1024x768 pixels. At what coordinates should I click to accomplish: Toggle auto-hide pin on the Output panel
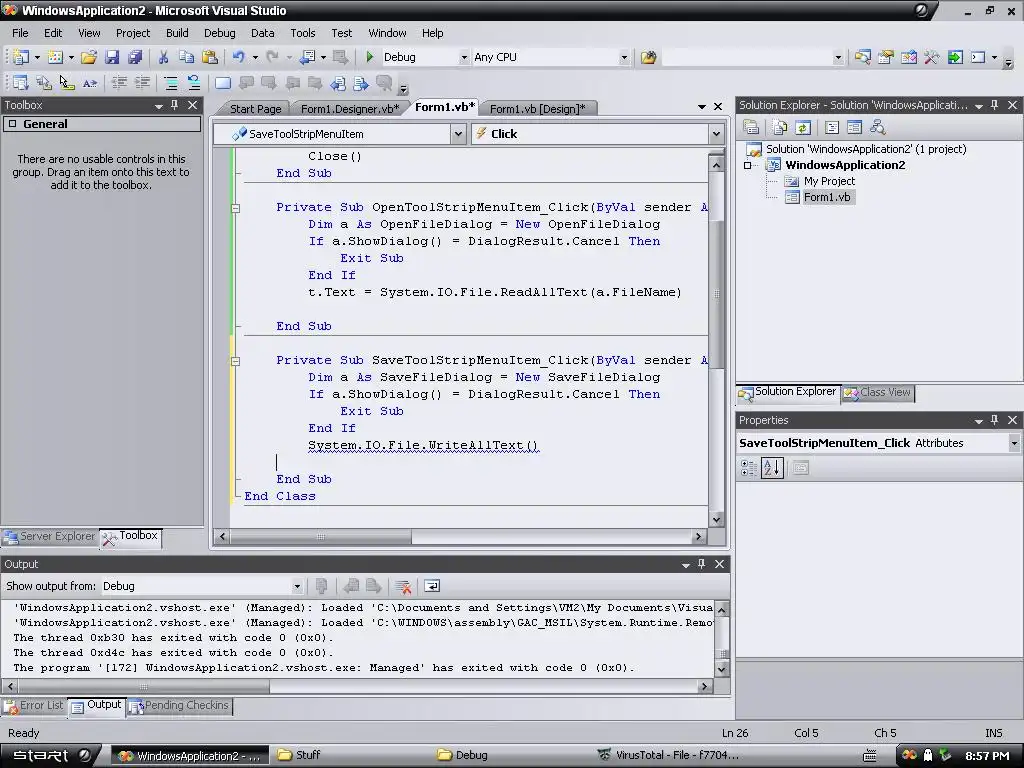click(x=702, y=564)
